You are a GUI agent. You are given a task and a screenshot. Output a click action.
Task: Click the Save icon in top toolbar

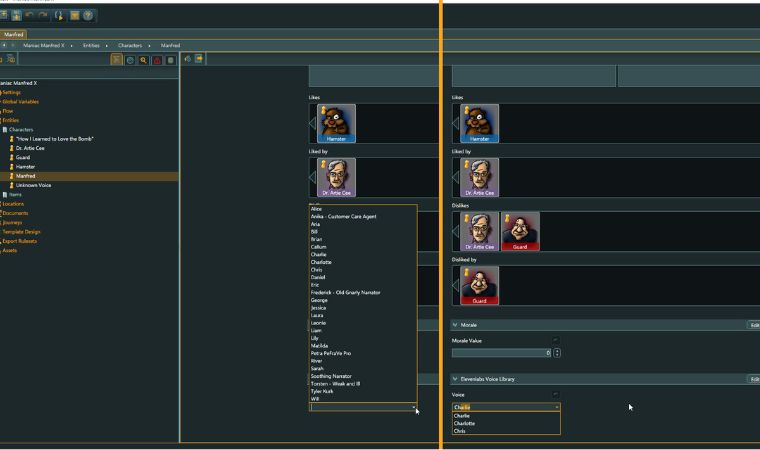[x=16, y=16]
